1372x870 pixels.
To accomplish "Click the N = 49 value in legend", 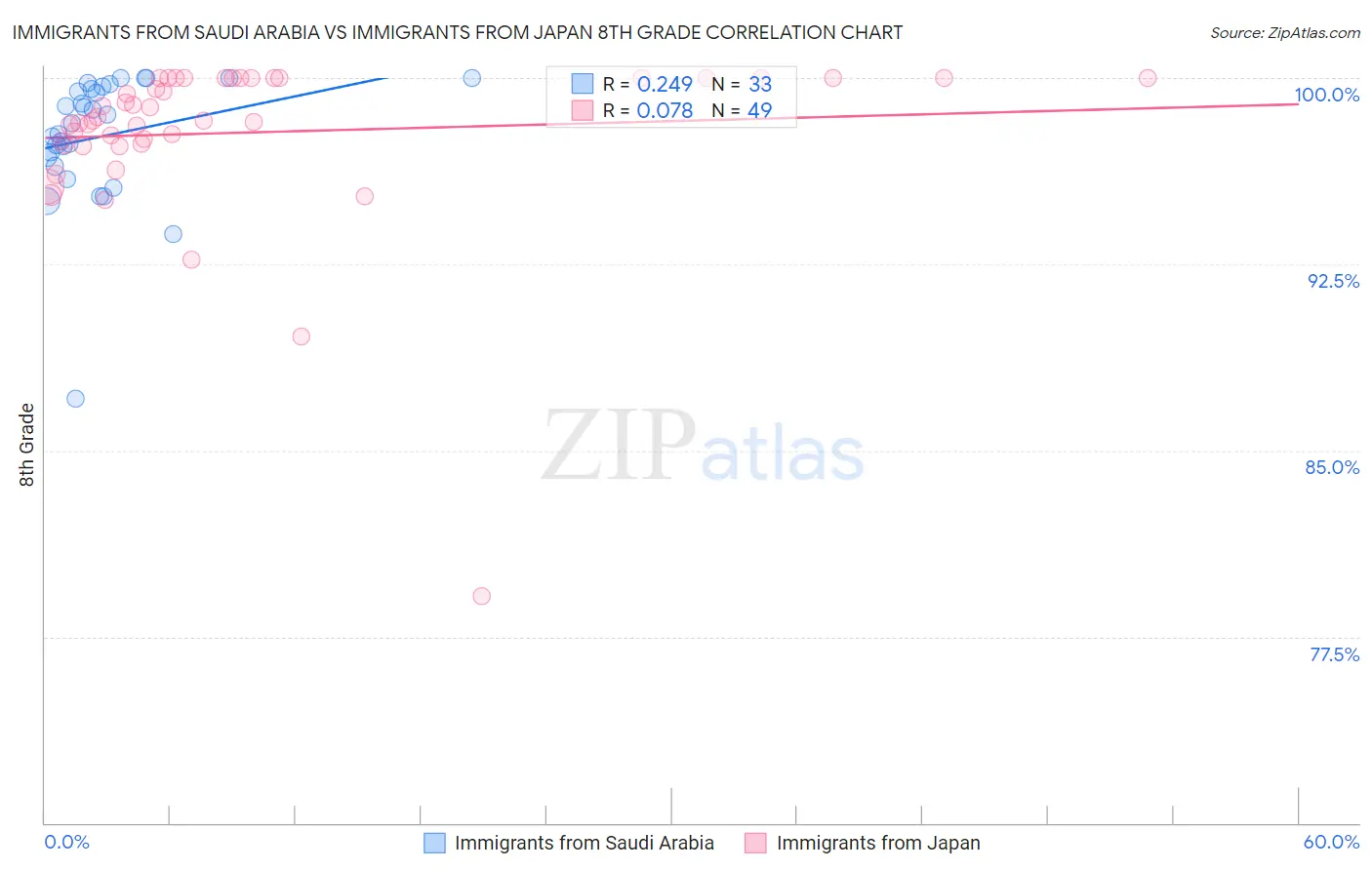I will (x=742, y=110).
